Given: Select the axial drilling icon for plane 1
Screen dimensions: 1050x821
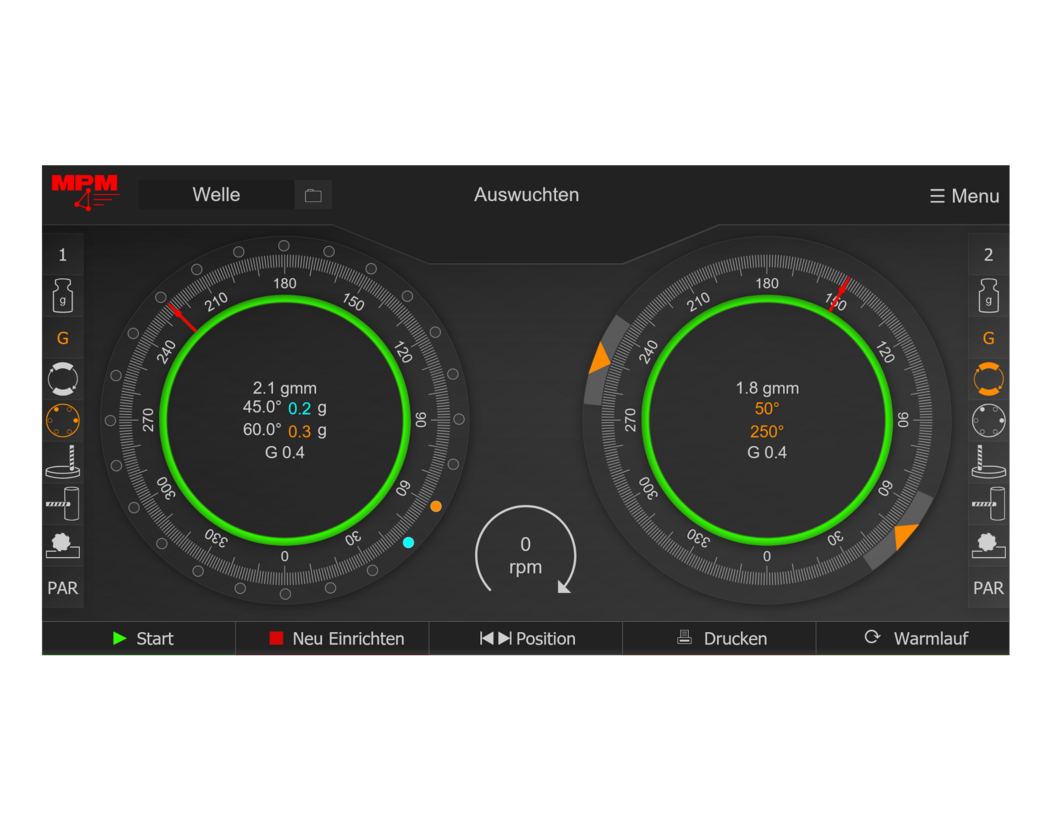Looking at the screenshot, I should coord(63,463).
